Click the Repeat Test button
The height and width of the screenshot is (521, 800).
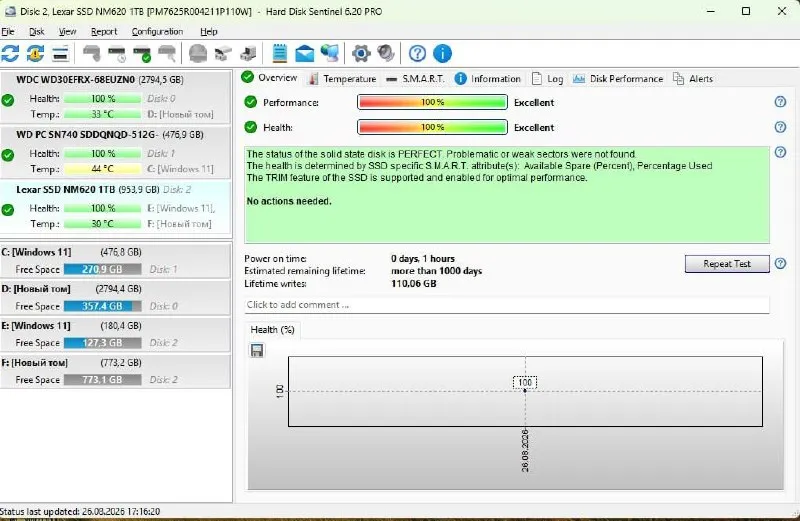click(x=727, y=264)
